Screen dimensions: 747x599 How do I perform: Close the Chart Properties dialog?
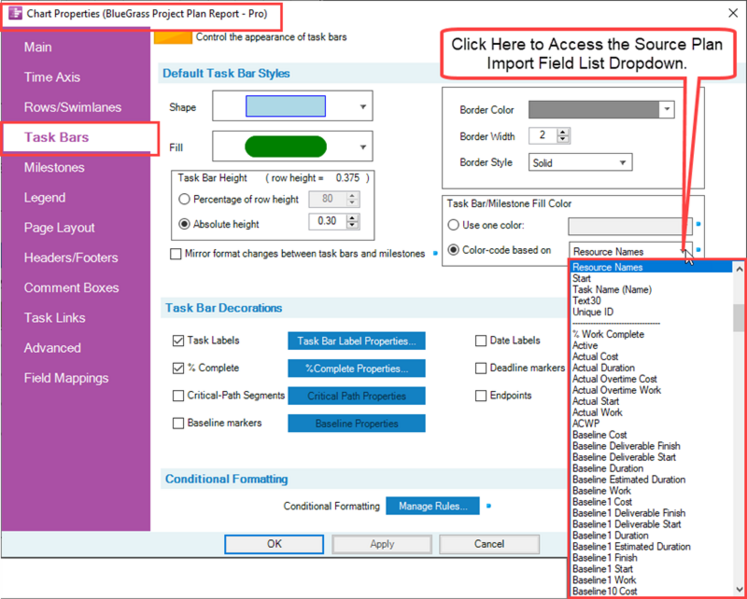(x=733, y=13)
